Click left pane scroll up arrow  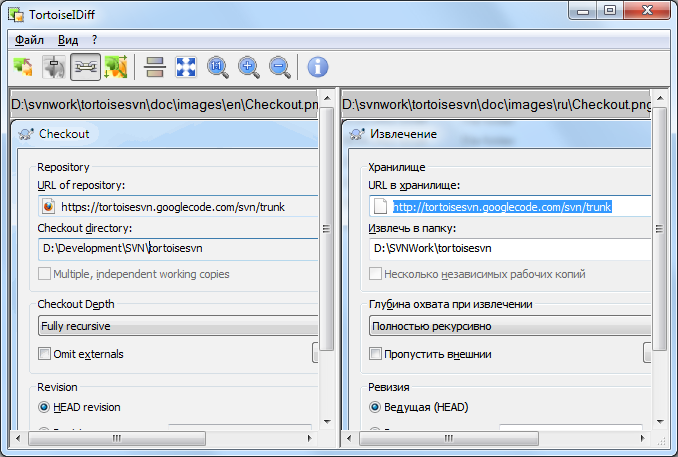point(327,99)
